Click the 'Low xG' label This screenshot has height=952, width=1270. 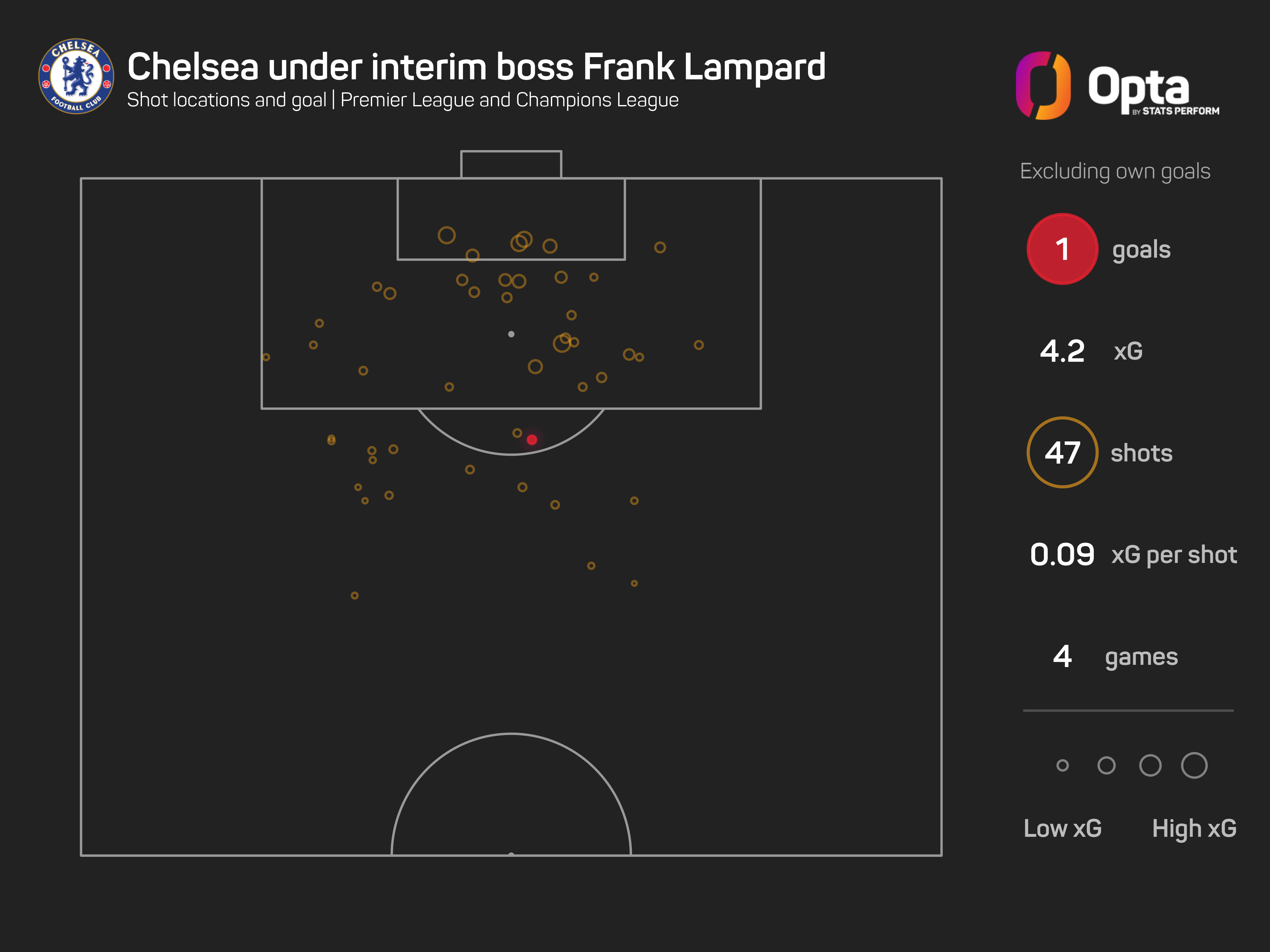1062,828
